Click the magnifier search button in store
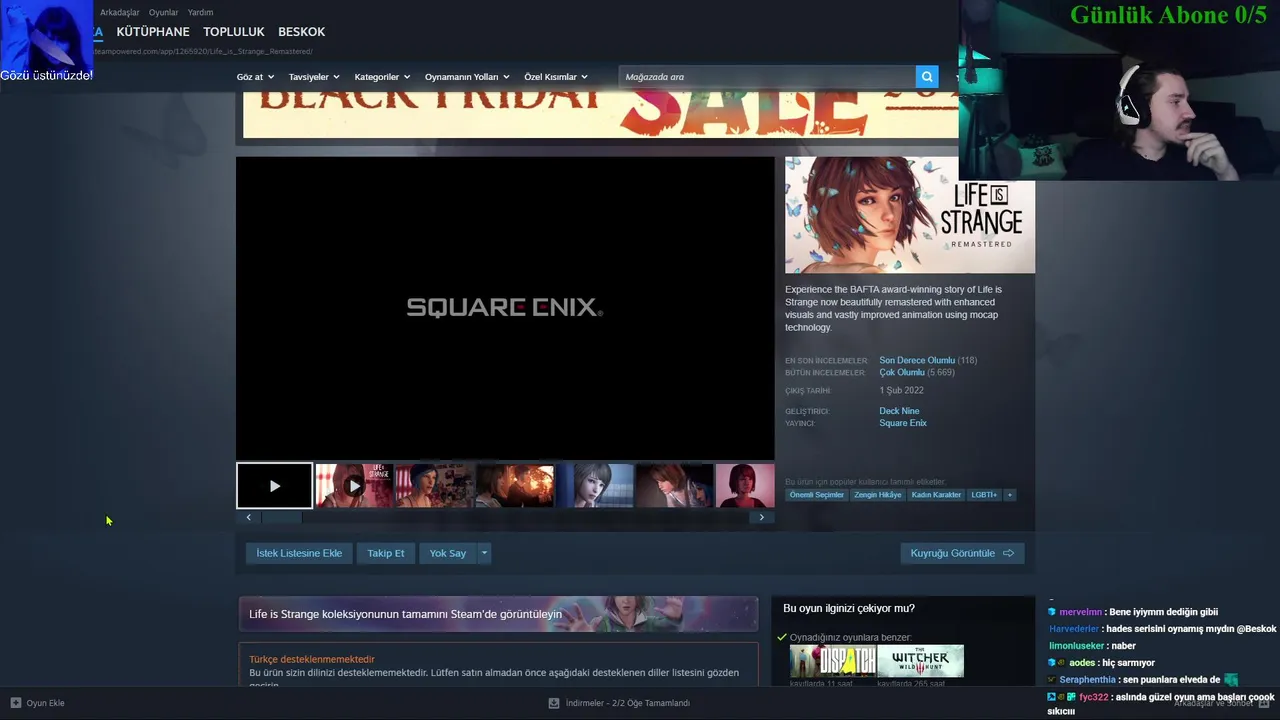 point(927,77)
